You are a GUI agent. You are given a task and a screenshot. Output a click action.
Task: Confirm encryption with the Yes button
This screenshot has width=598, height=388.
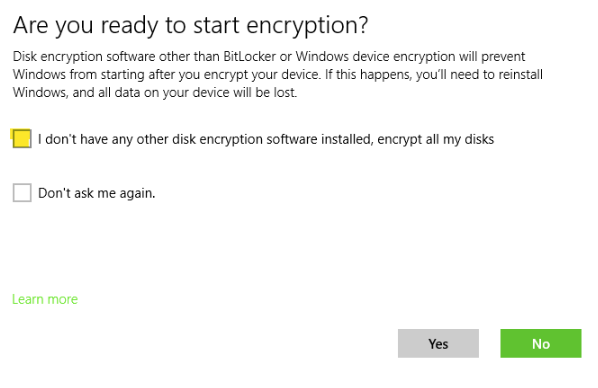pyautogui.click(x=438, y=343)
